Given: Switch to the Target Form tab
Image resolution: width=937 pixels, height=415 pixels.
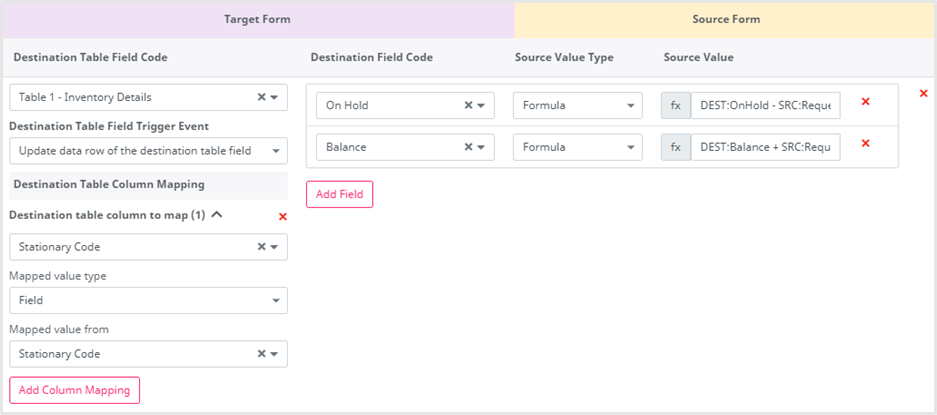Looking at the screenshot, I should point(258,19).
